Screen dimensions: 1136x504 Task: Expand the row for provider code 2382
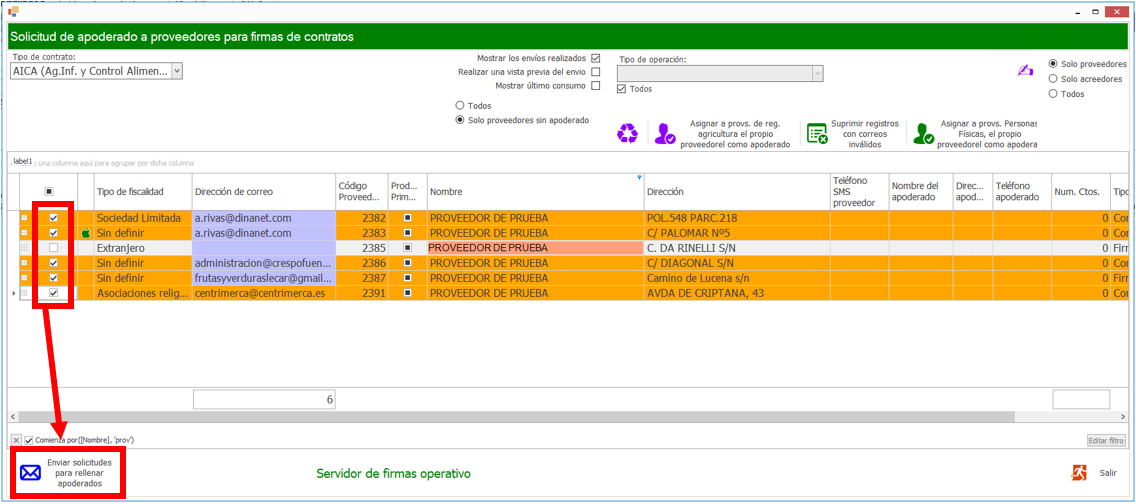coord(25,218)
